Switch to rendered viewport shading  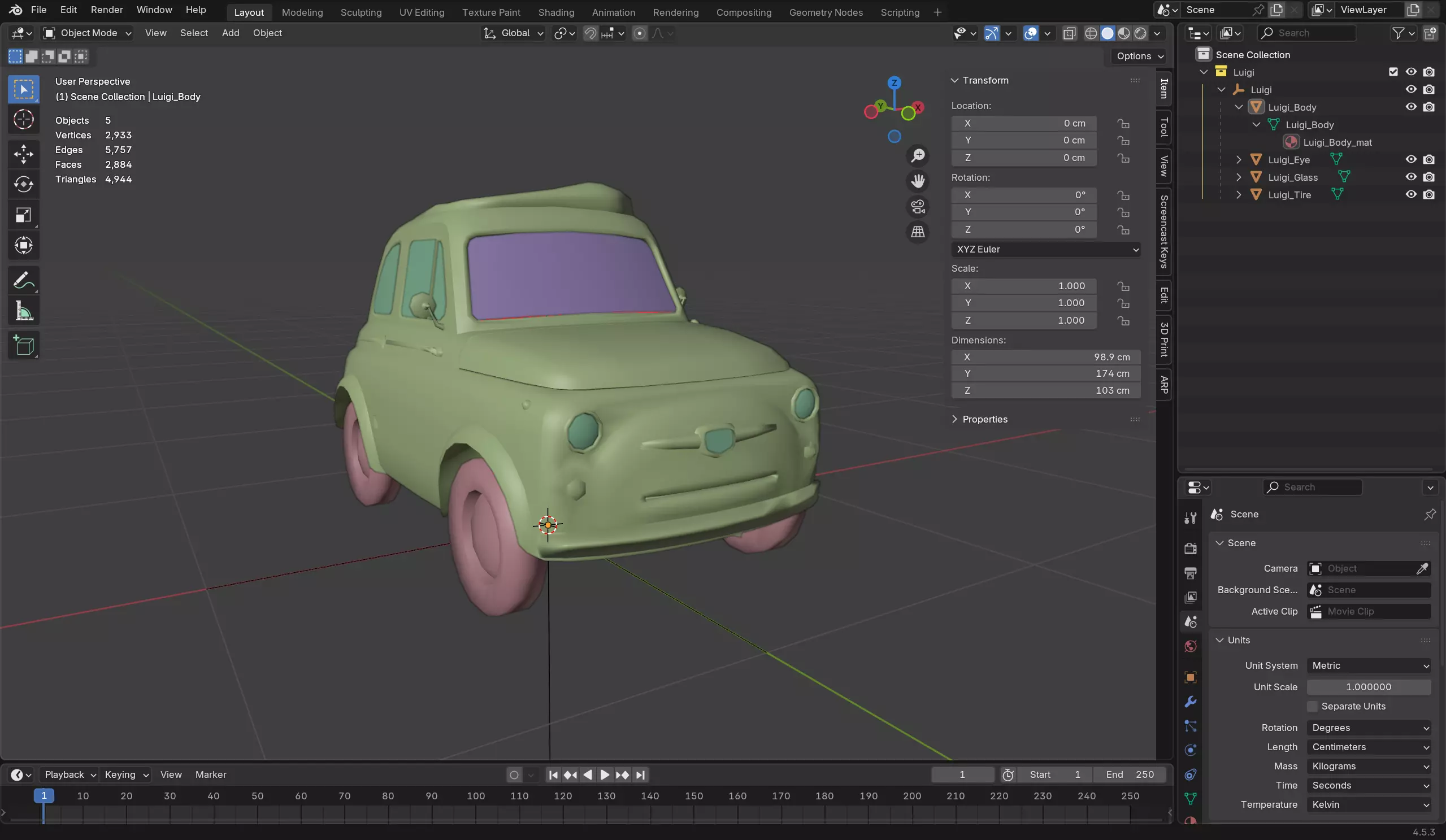tap(1140, 33)
